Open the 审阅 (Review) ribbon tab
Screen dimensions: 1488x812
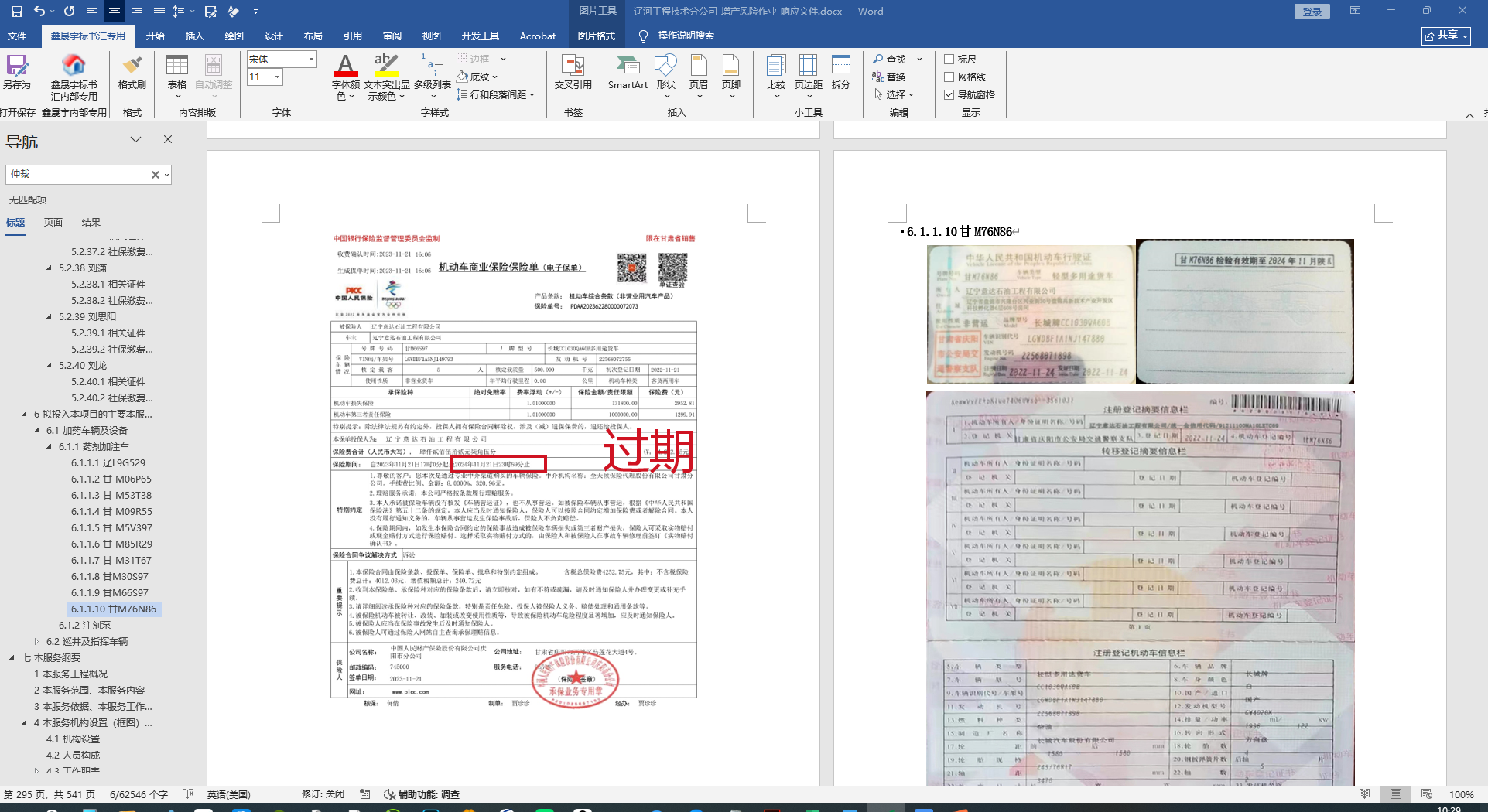tap(392, 36)
